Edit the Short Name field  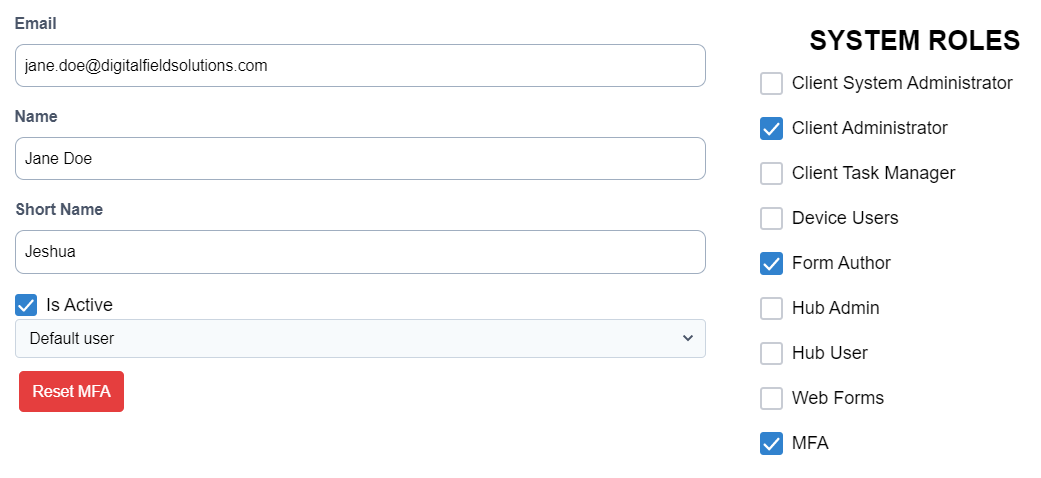click(x=360, y=252)
